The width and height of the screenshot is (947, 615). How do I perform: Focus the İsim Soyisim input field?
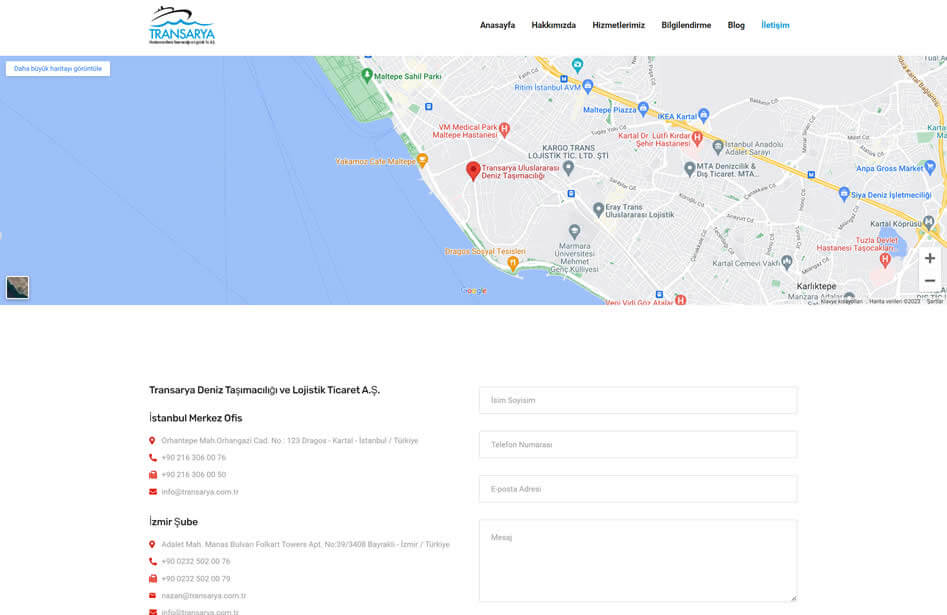point(638,400)
